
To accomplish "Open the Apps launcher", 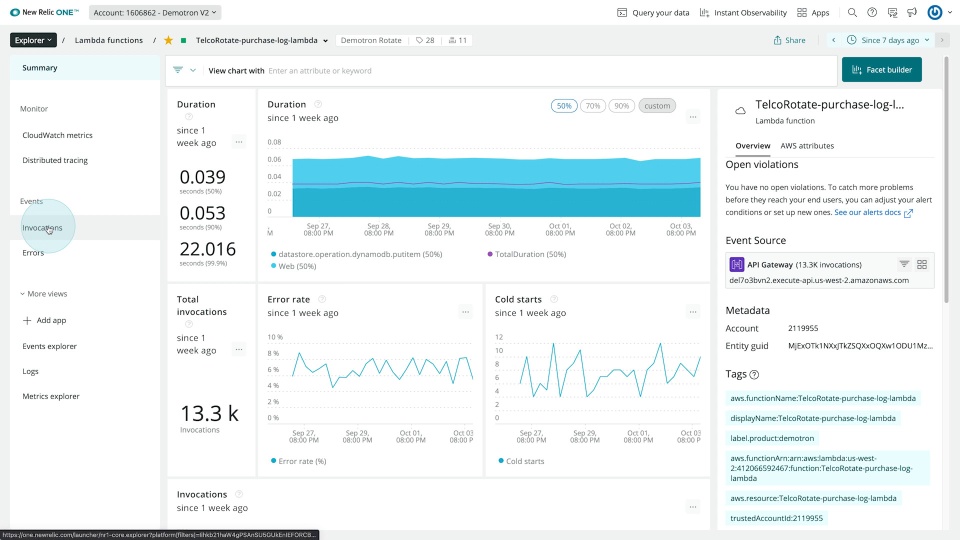I will (813, 12).
